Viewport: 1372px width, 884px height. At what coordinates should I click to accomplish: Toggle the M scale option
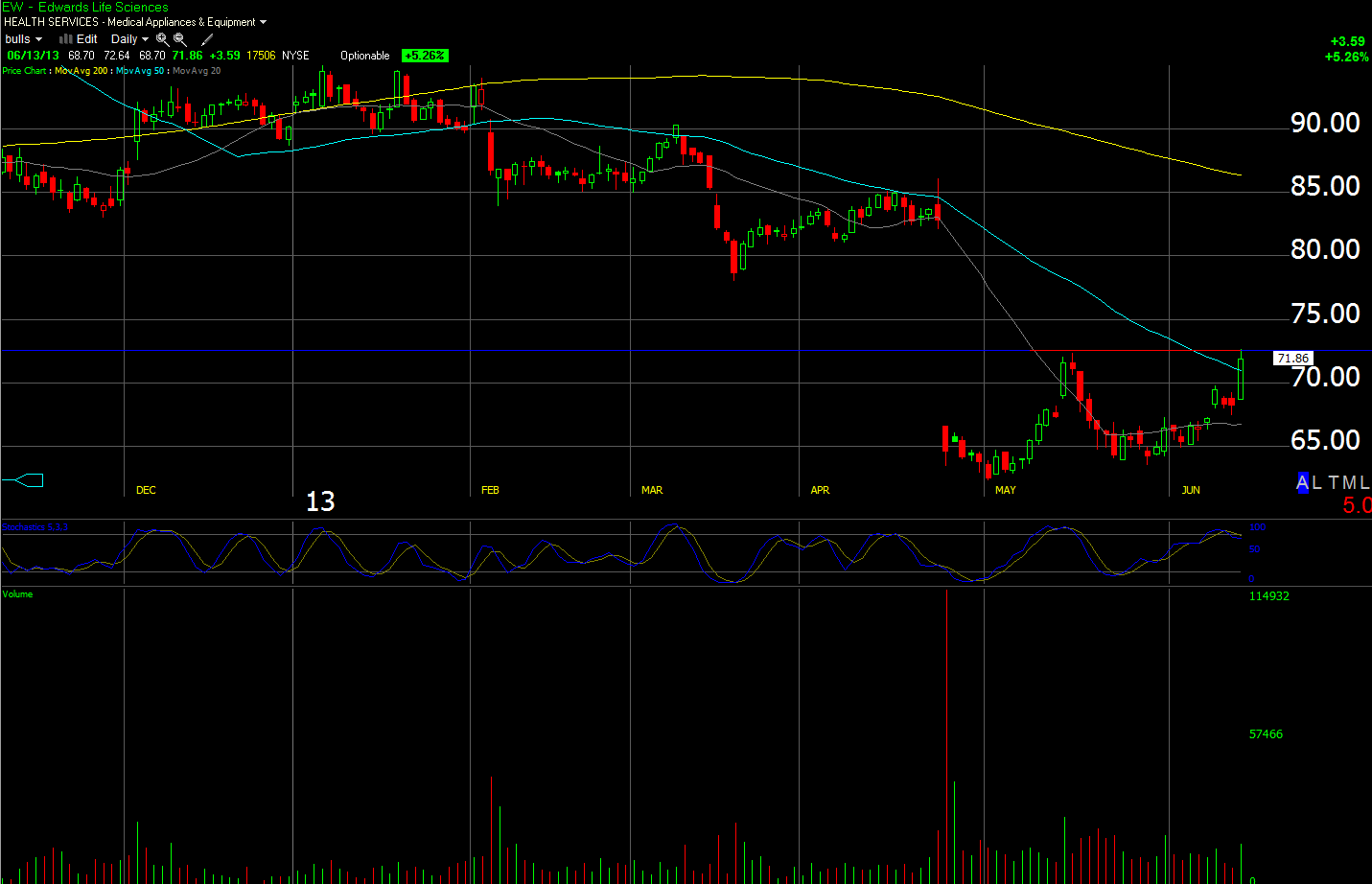(1349, 482)
